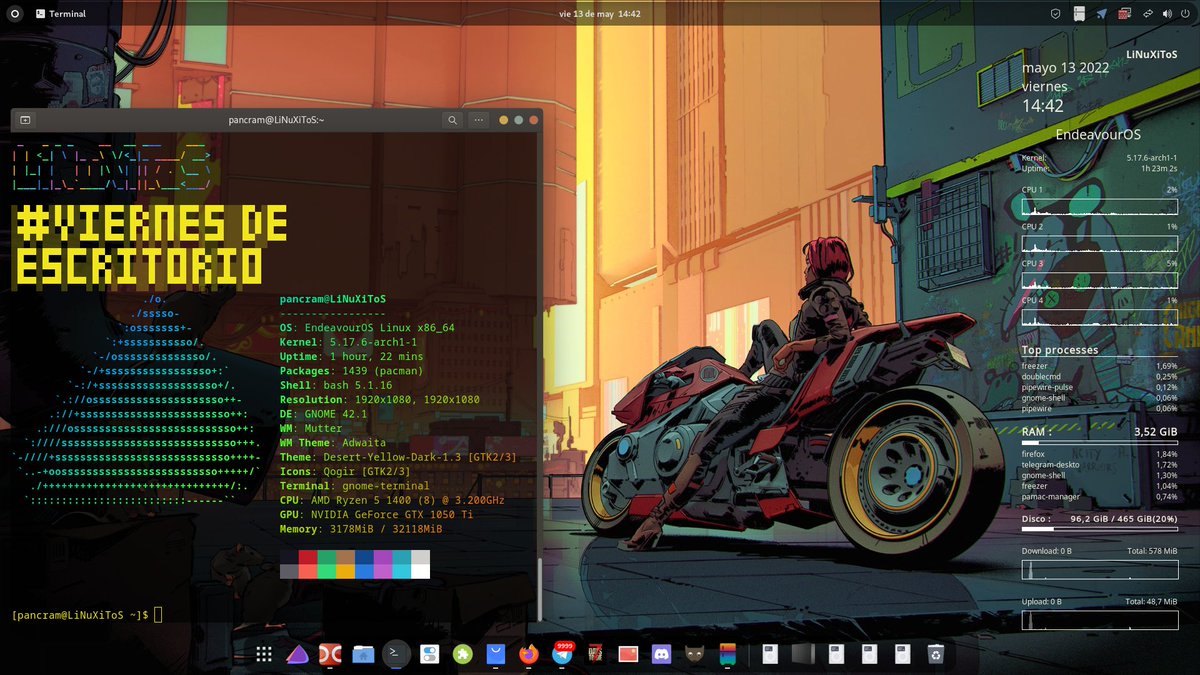Open the Files folder dock icon
This screenshot has width=1200, height=675.
click(x=364, y=654)
